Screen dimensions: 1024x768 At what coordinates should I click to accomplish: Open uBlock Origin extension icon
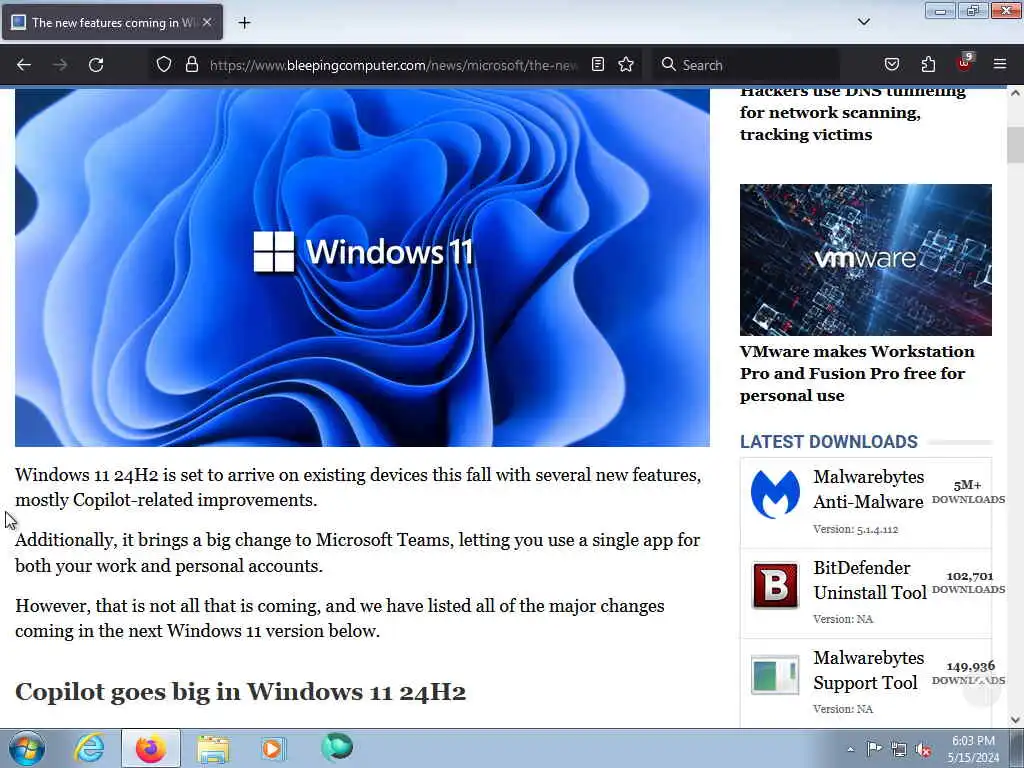click(964, 63)
